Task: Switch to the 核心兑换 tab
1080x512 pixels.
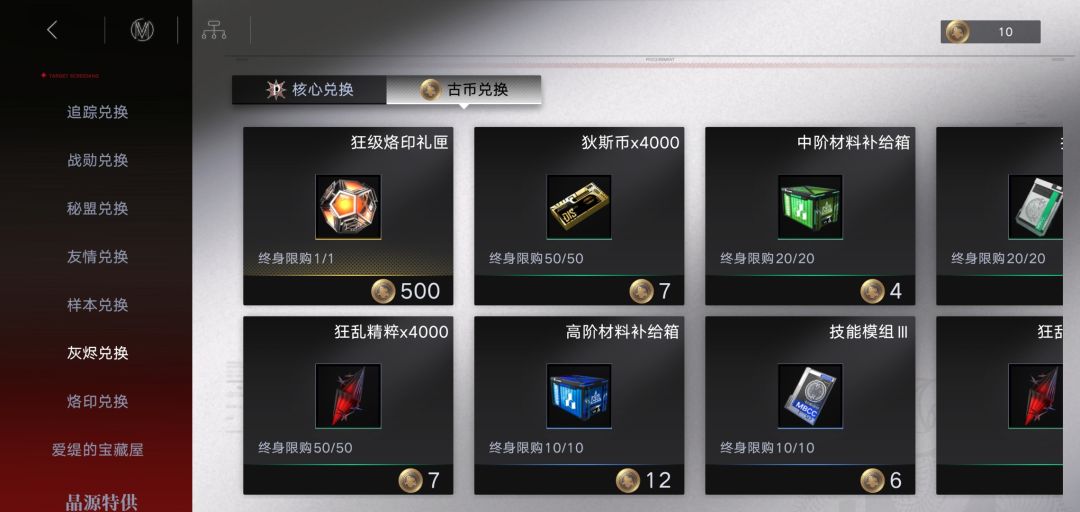Action: click(x=309, y=90)
